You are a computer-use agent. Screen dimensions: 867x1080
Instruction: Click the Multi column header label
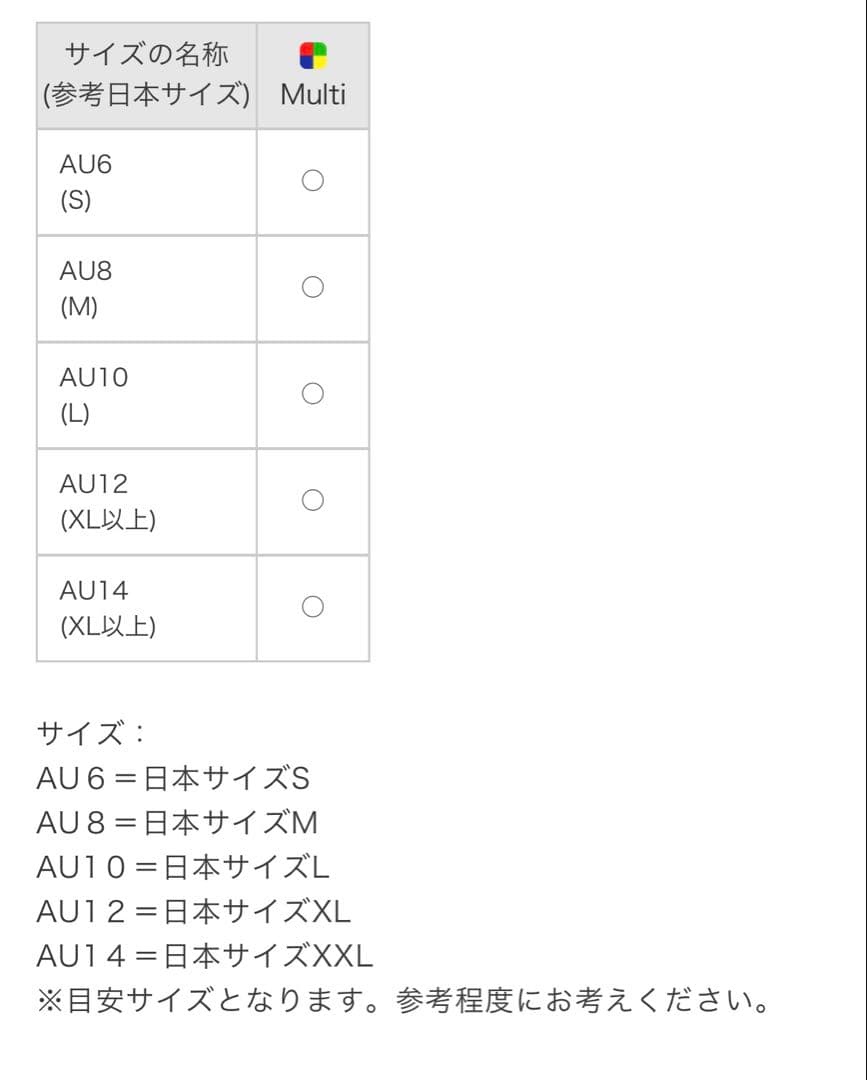click(313, 95)
